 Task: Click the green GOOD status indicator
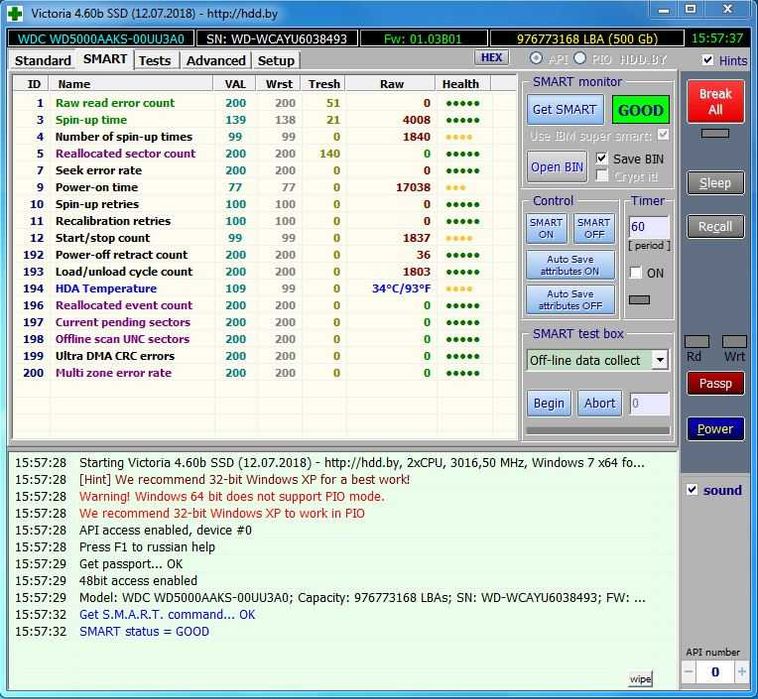[641, 110]
